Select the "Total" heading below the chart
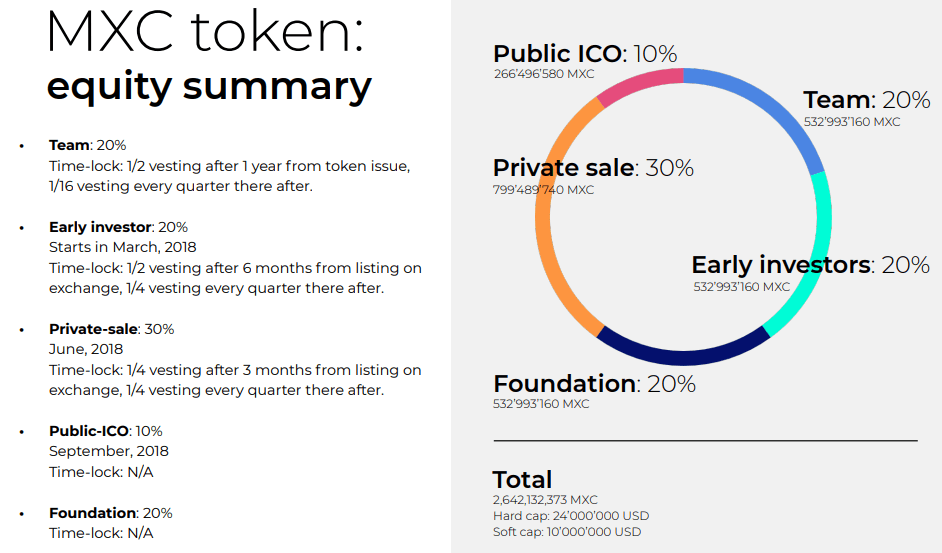The image size is (942, 553). (522, 479)
